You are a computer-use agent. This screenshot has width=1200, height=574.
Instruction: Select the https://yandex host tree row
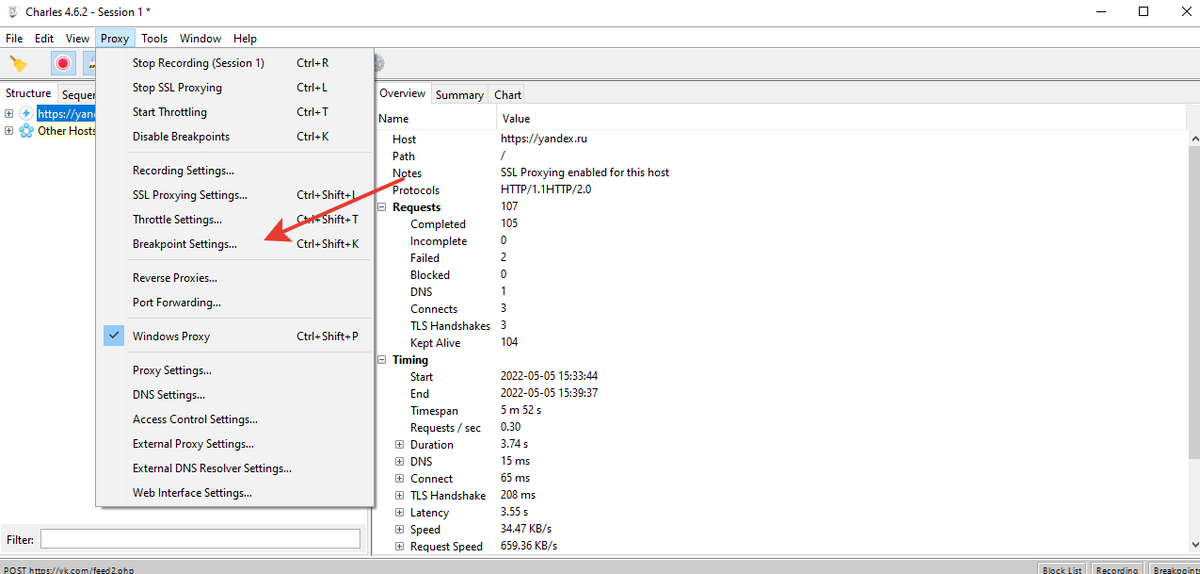(x=66, y=113)
